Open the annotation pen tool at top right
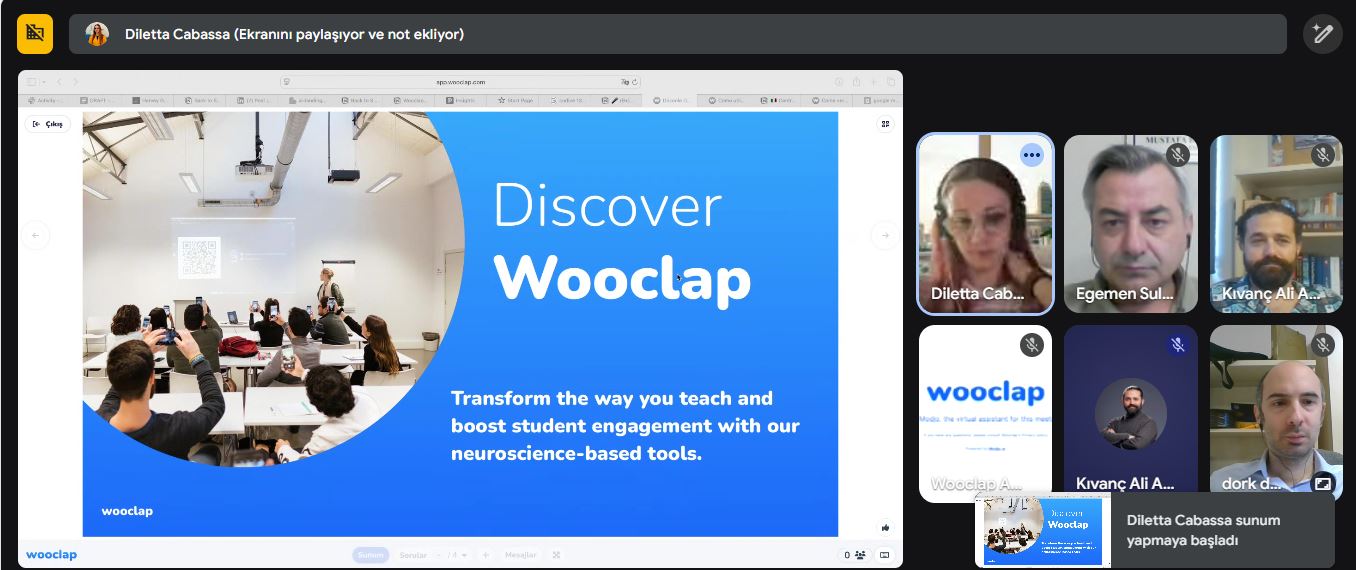The height and width of the screenshot is (570, 1356). click(x=1322, y=34)
